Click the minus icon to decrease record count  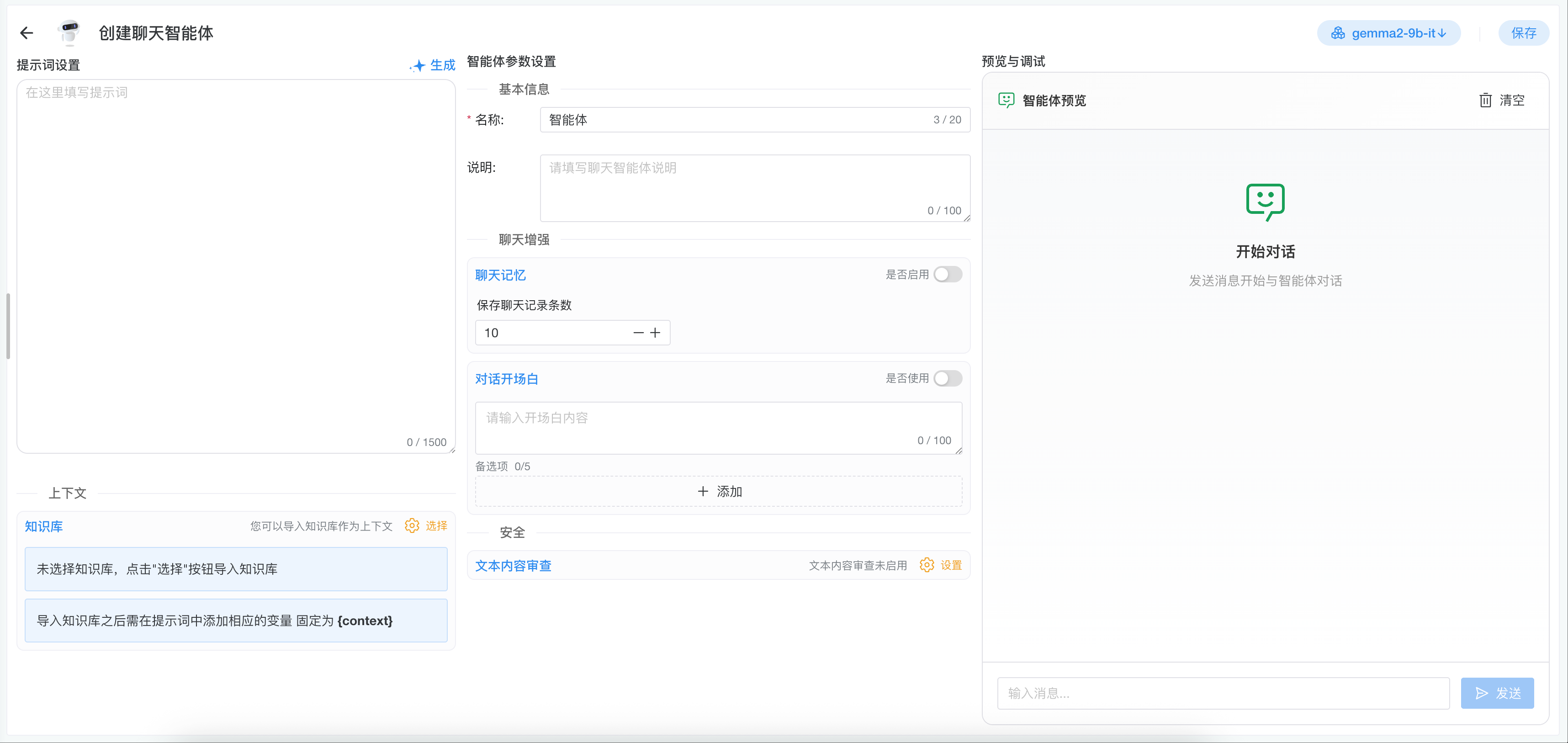tap(638, 333)
